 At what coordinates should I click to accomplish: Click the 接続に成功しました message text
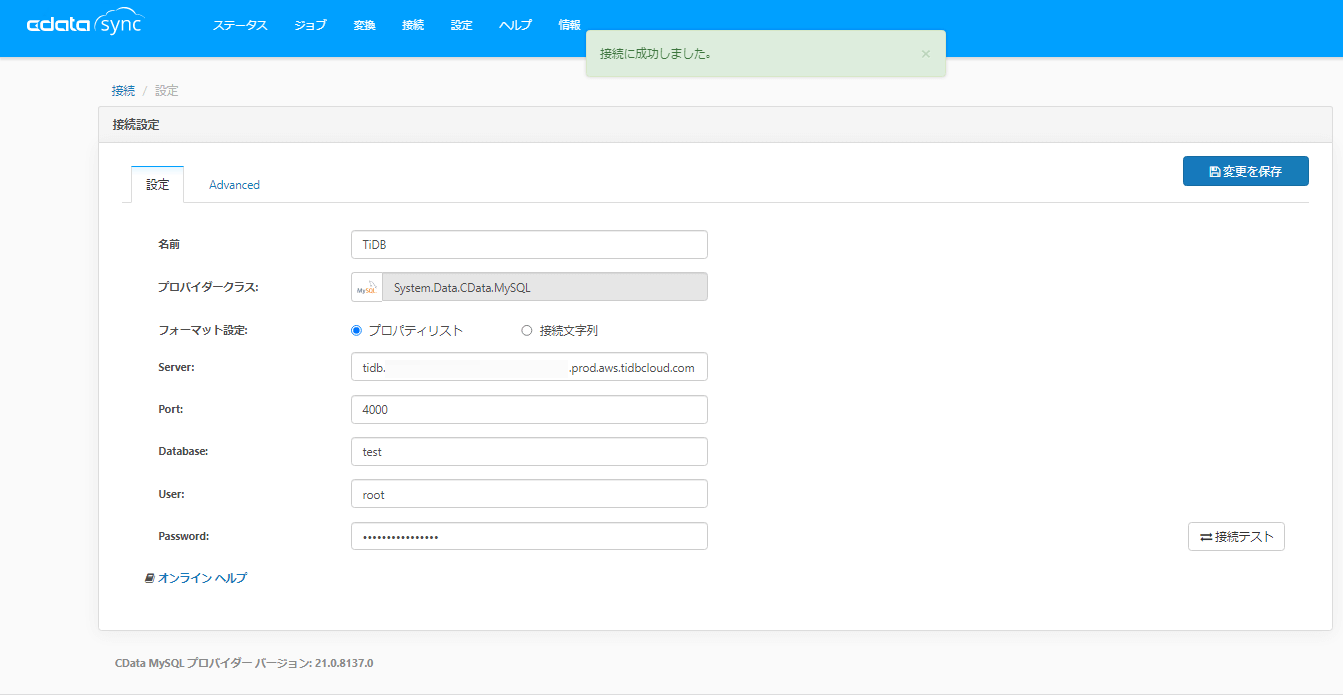[656, 54]
